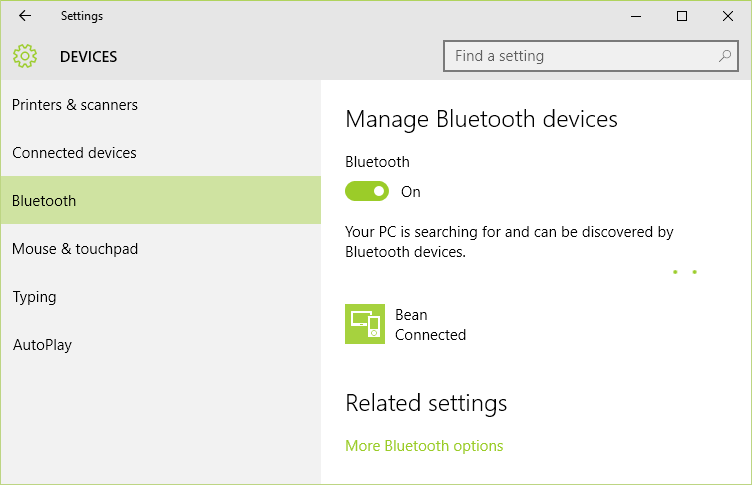
Task: Open More Bluetooth options link
Action: (x=424, y=446)
